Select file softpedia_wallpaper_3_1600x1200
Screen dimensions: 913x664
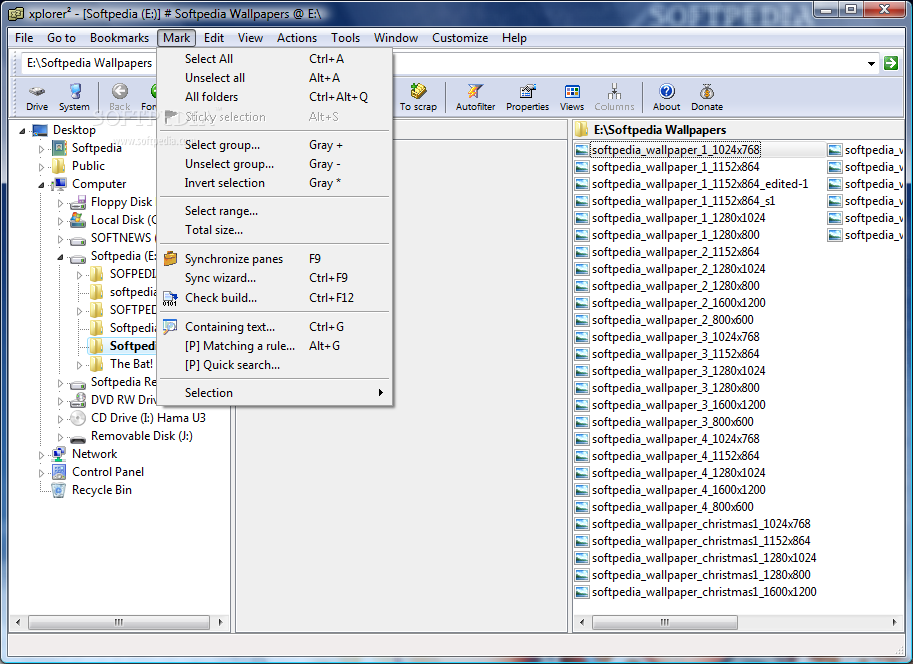pyautogui.click(x=678, y=405)
